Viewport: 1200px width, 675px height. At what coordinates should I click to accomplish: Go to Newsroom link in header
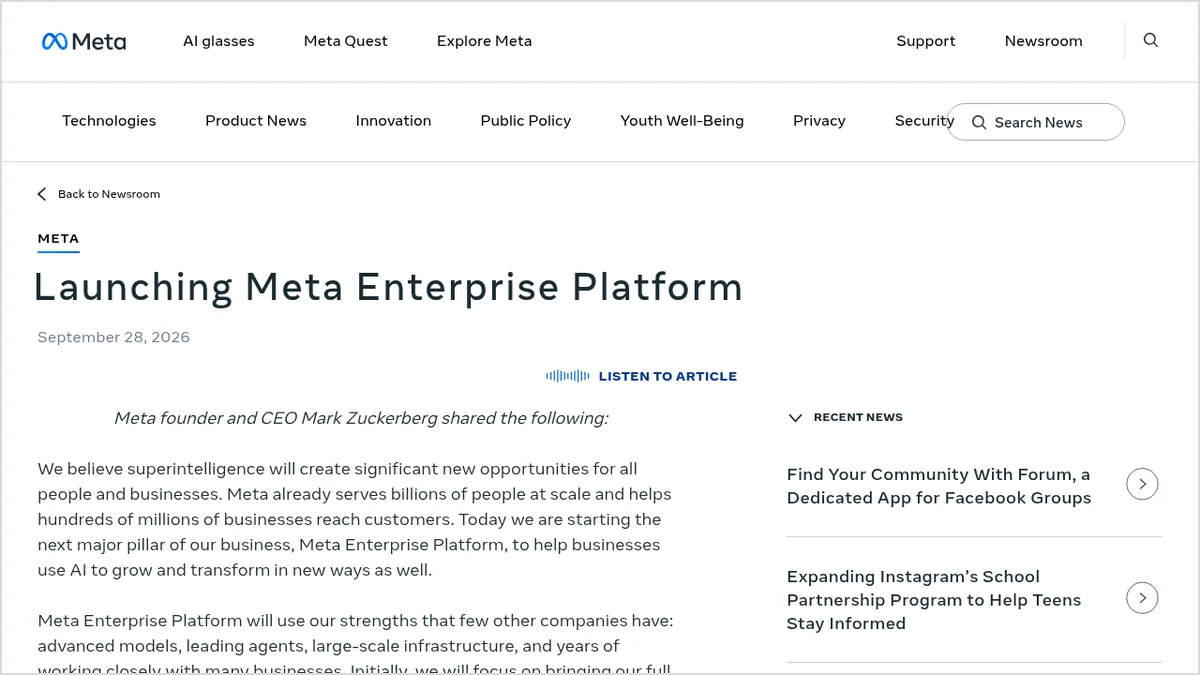(1043, 41)
